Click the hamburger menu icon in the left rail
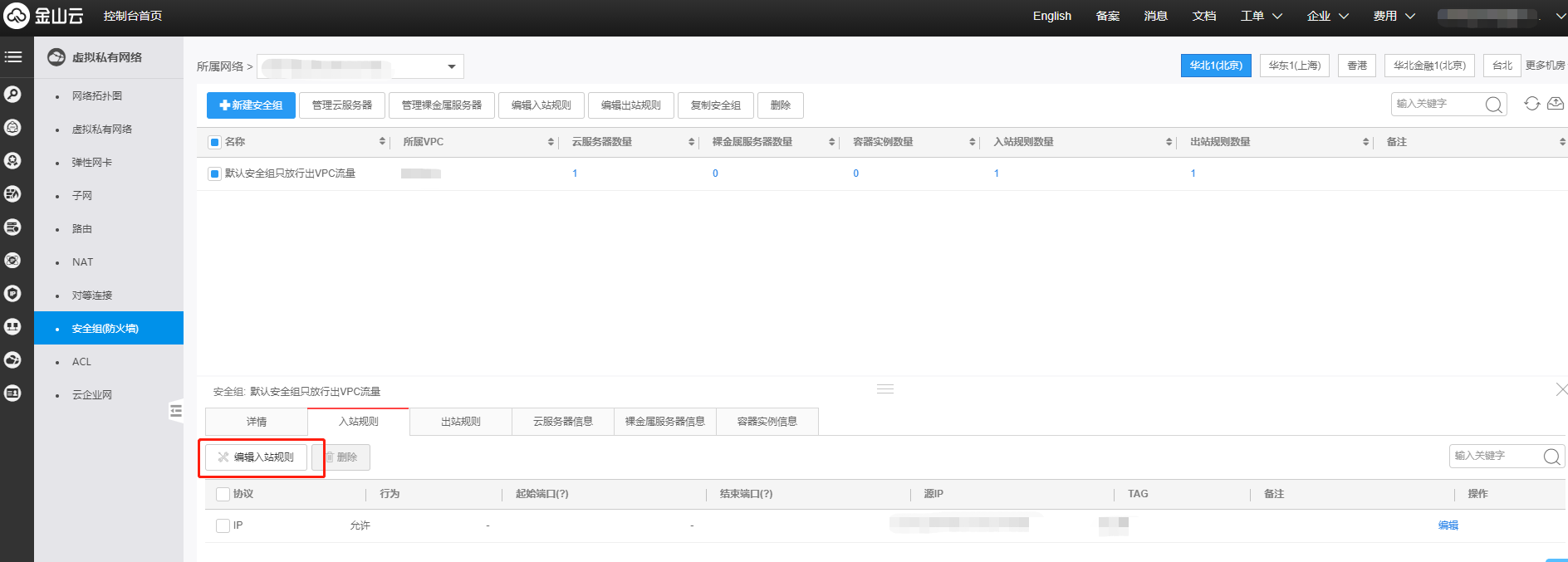The height and width of the screenshot is (562, 1568). tap(13, 57)
